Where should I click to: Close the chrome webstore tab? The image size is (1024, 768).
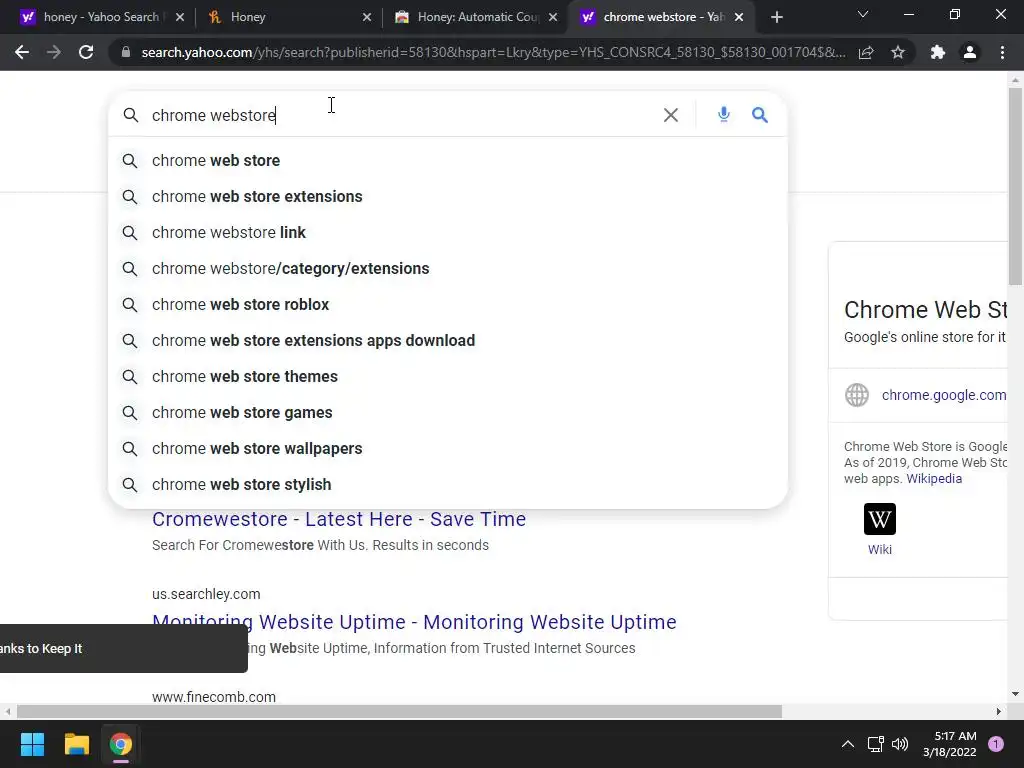pos(739,17)
